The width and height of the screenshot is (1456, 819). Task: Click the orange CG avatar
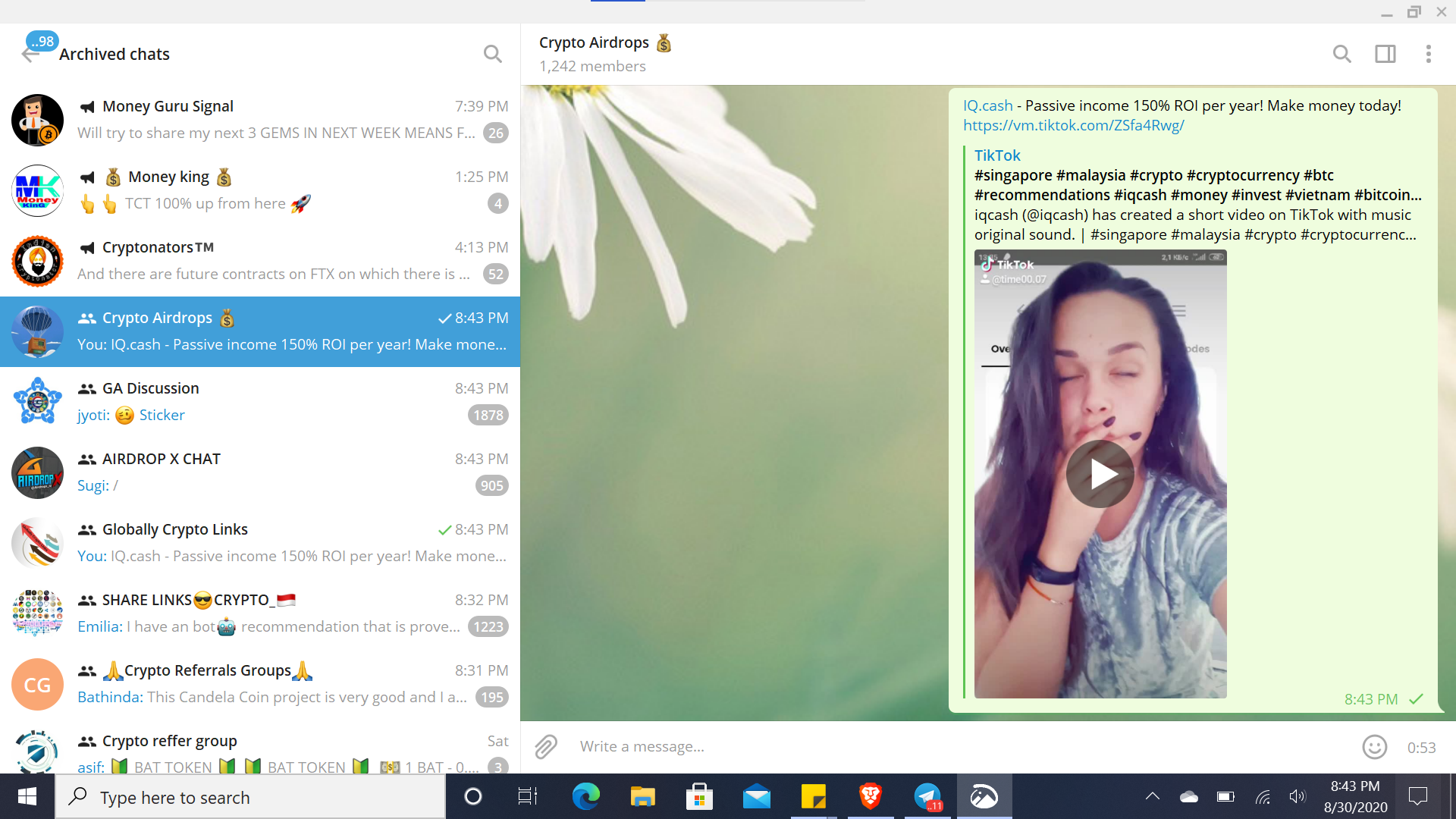click(x=37, y=684)
